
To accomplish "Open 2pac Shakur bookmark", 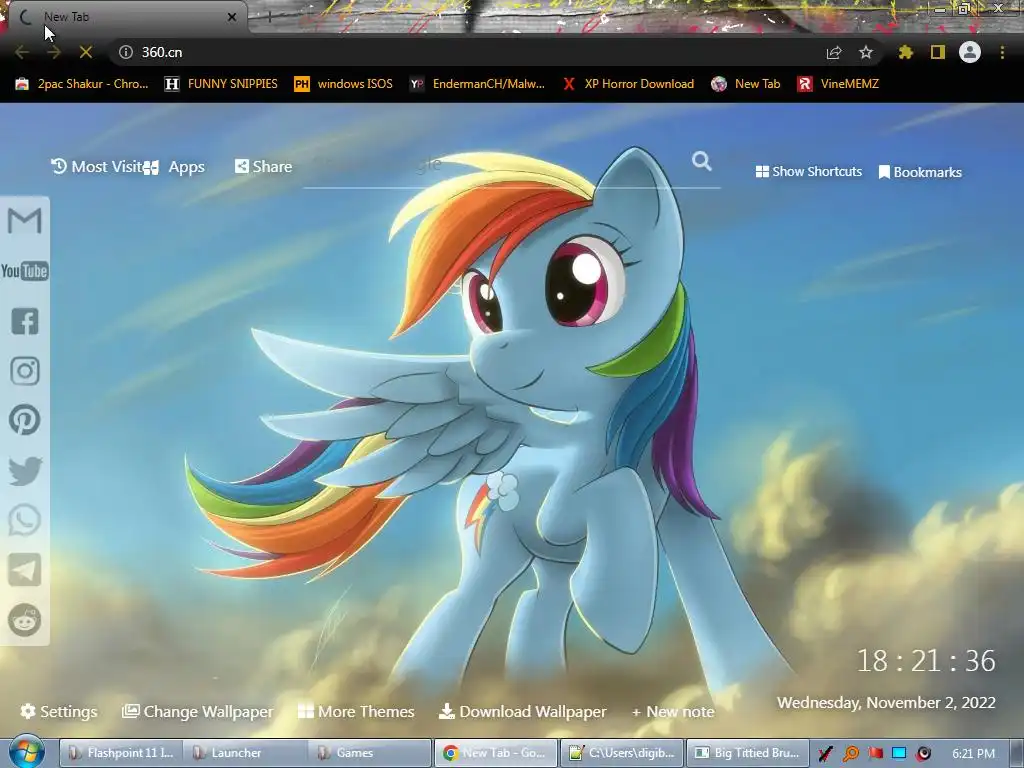I will tap(82, 84).
